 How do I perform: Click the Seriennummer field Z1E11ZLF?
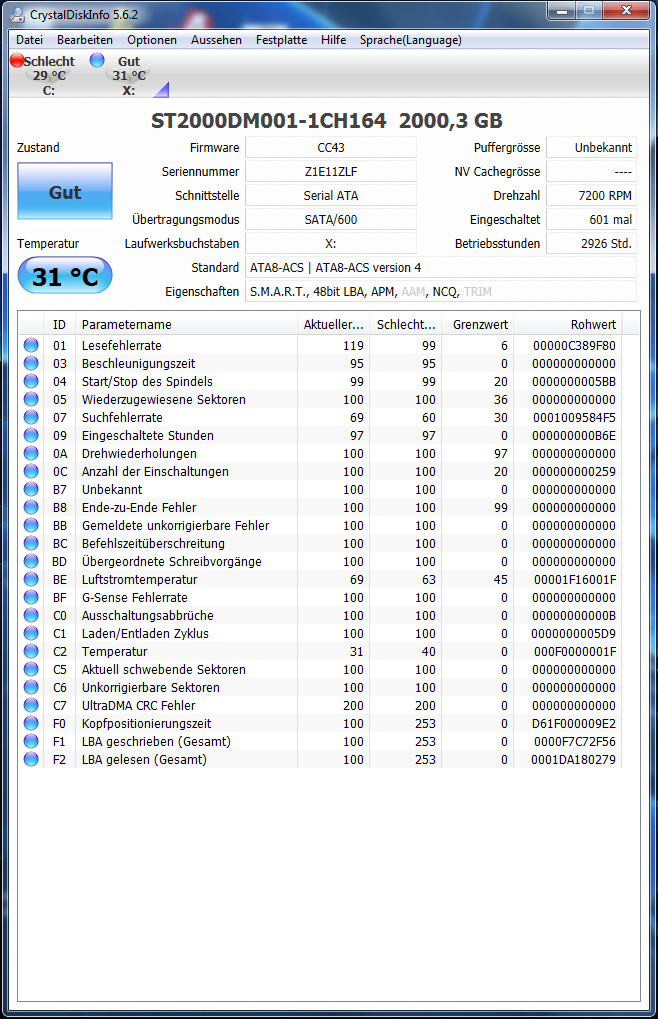331,172
